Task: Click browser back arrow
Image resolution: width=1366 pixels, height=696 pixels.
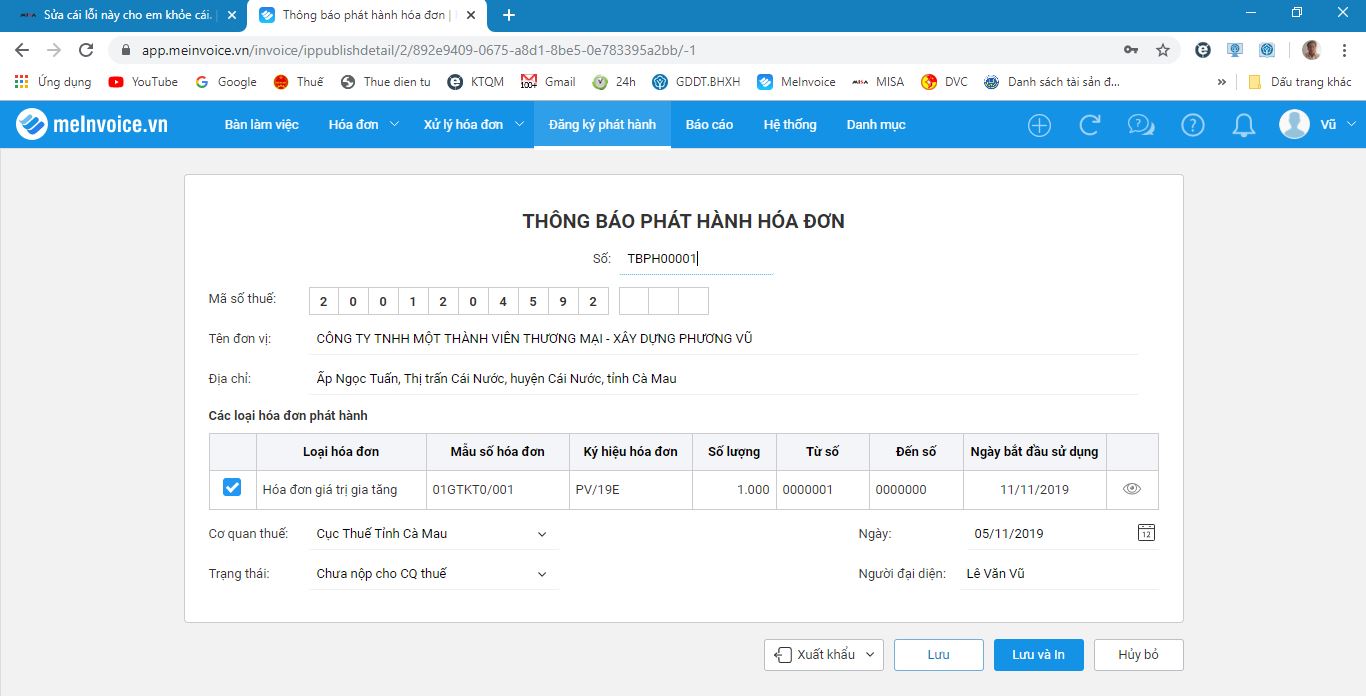Action: point(22,50)
